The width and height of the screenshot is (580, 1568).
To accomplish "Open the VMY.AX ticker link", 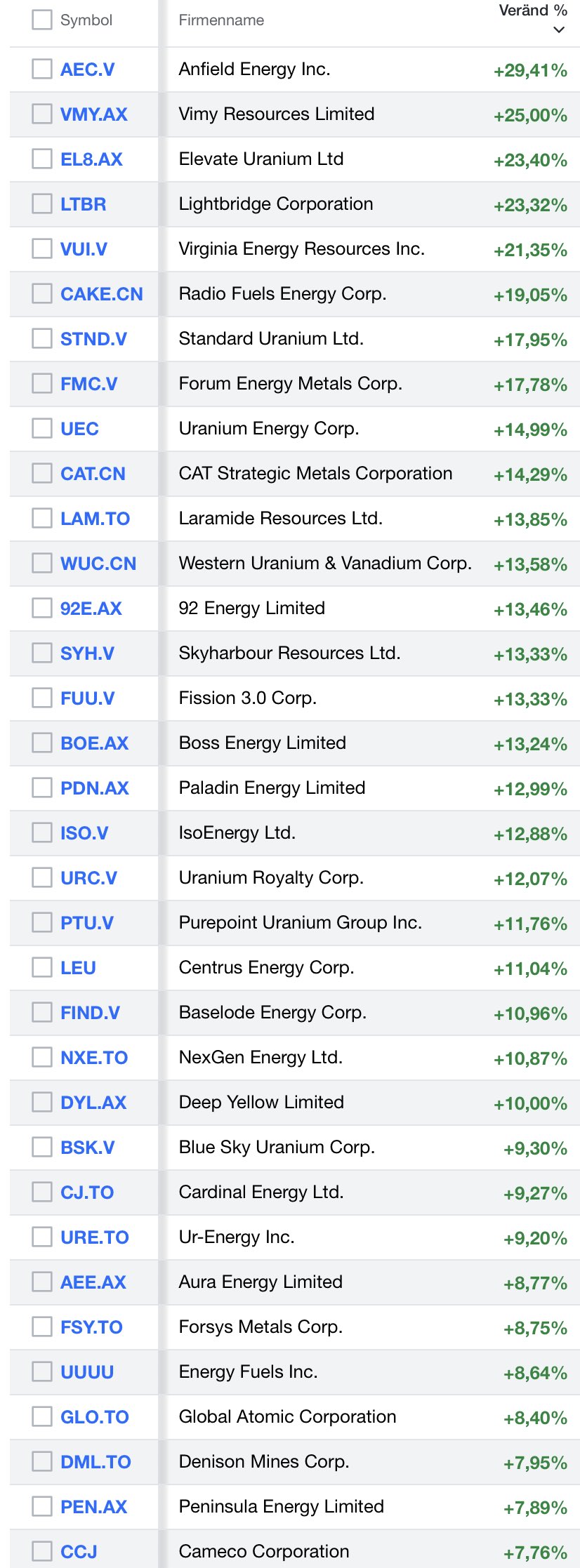I will click(x=94, y=114).
